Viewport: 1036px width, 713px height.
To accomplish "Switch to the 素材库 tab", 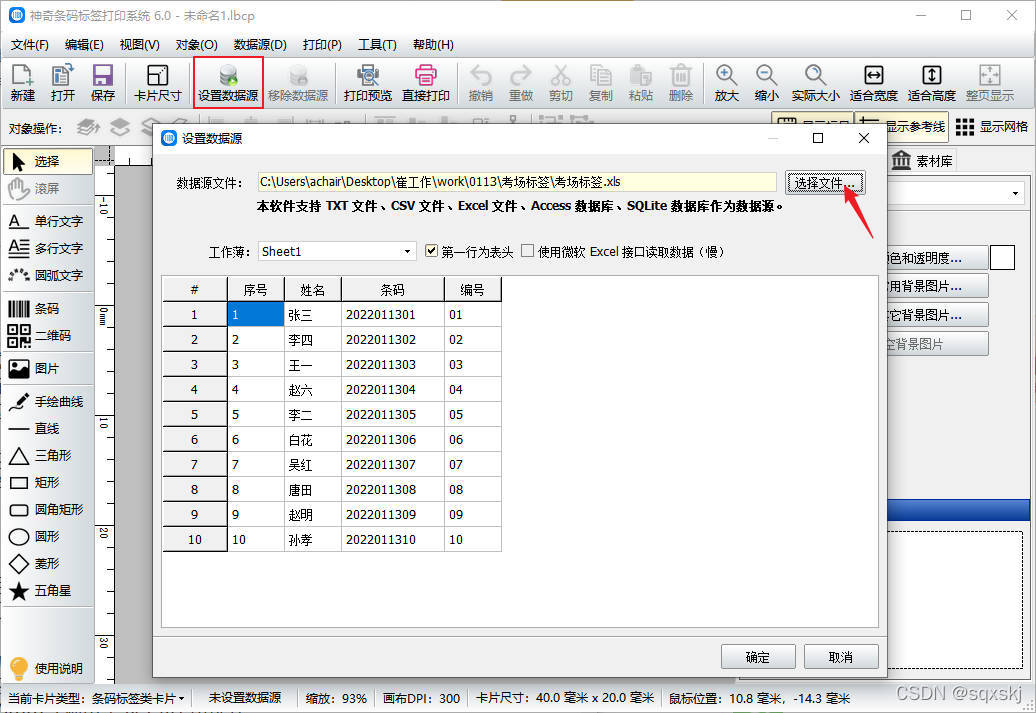I will coord(922,161).
